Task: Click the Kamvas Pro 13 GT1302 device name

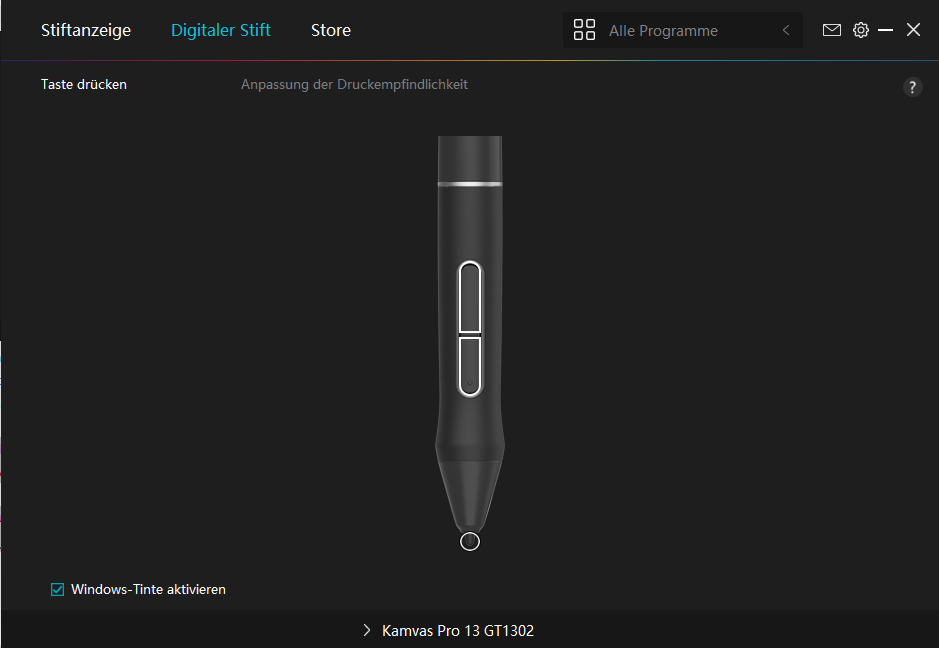Action: 458,631
